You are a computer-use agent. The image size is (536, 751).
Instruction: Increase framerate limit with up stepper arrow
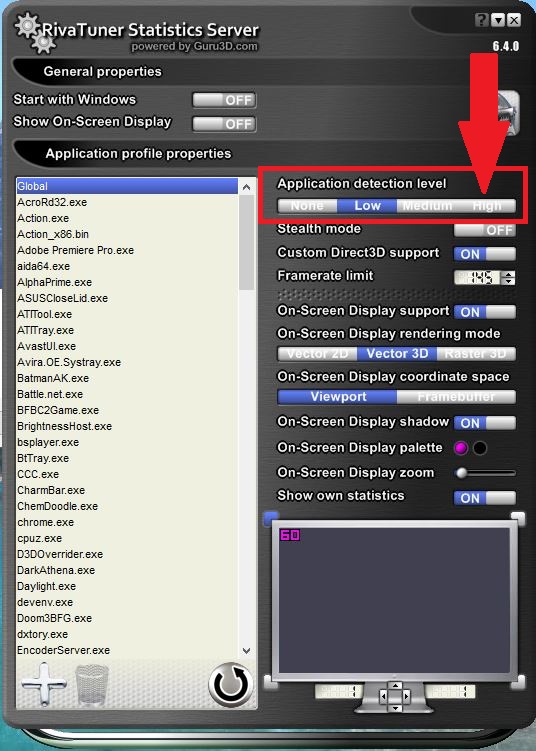point(509,274)
